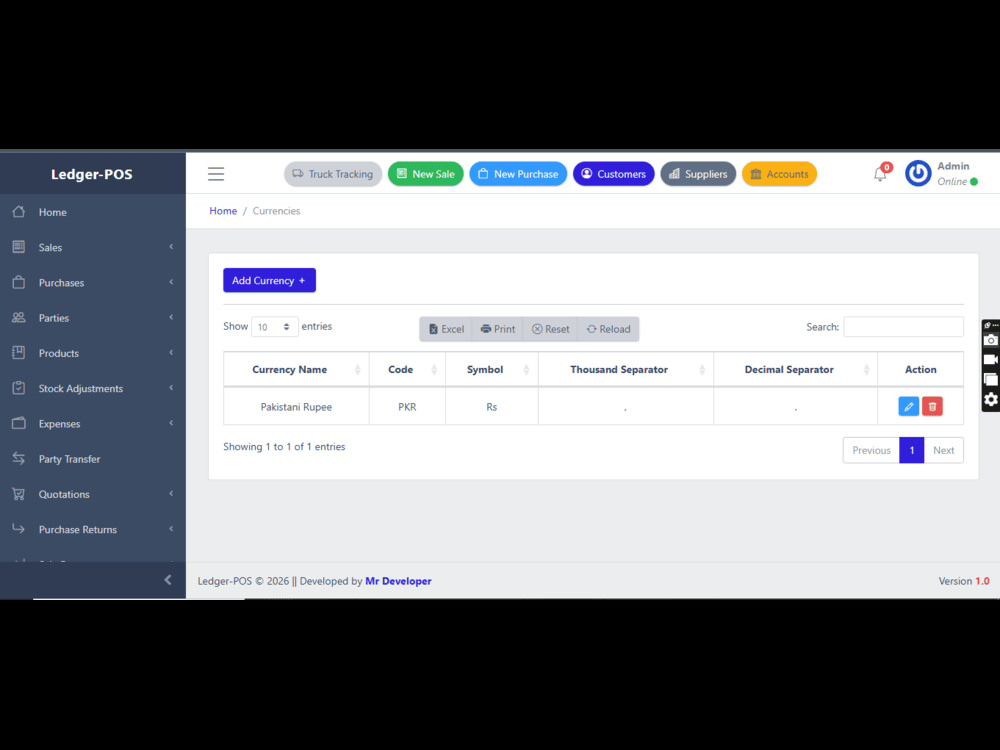Image resolution: width=1000 pixels, height=750 pixels.
Task: Expand the Products menu
Action: tap(92, 353)
